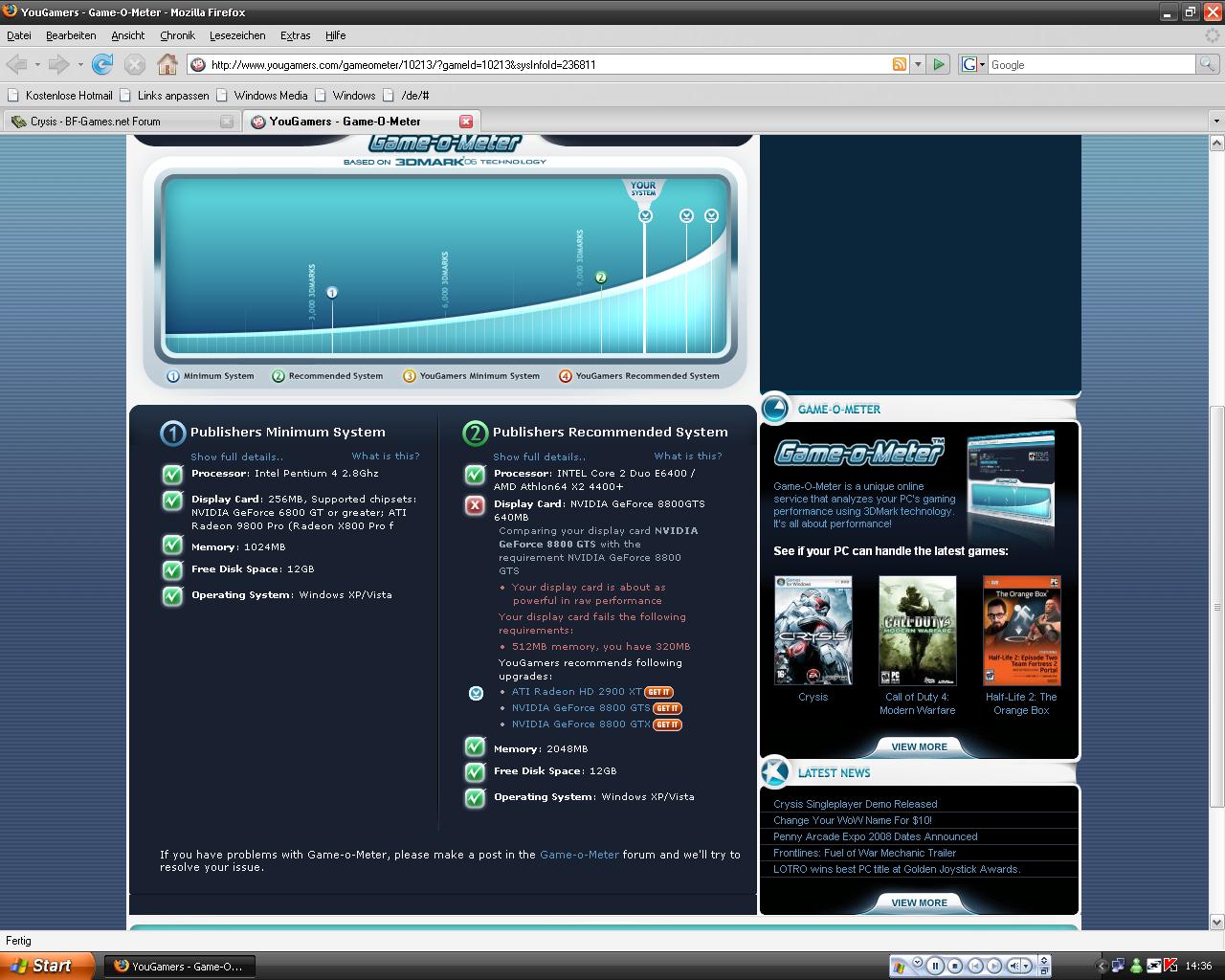Restore Media Player from the taskbar toolbar

(1044, 971)
